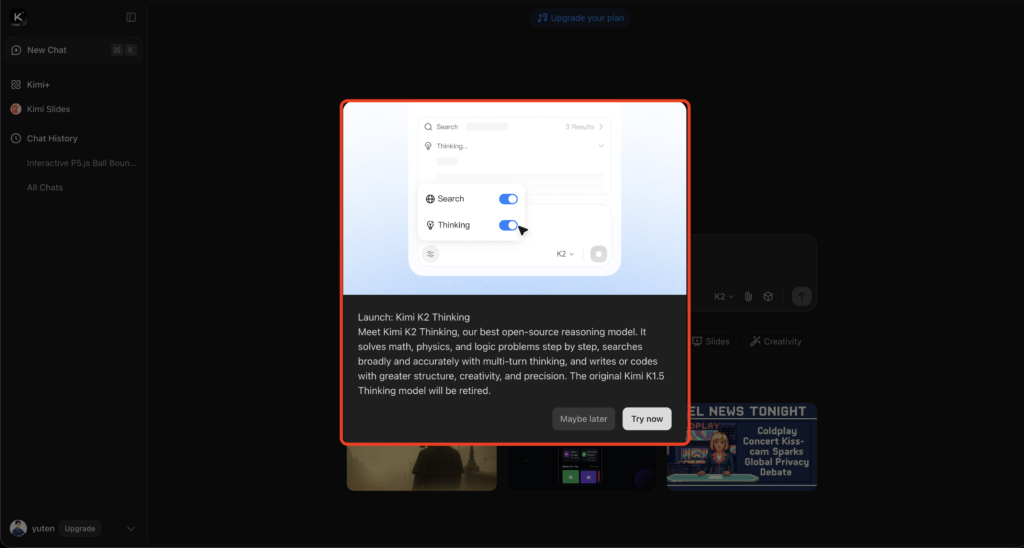
Task: Start a New Chat from the sidebar
Action: pos(47,50)
